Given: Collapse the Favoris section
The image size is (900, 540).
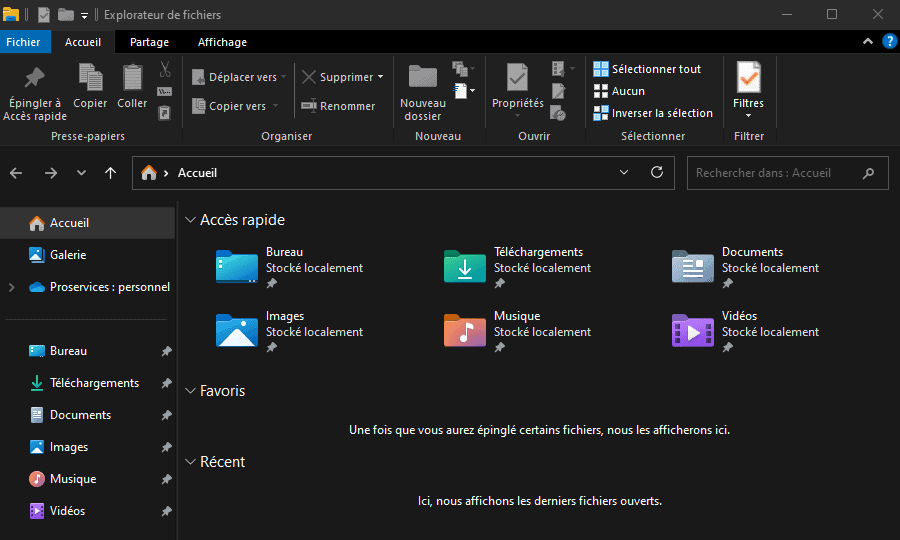Looking at the screenshot, I should tap(191, 391).
